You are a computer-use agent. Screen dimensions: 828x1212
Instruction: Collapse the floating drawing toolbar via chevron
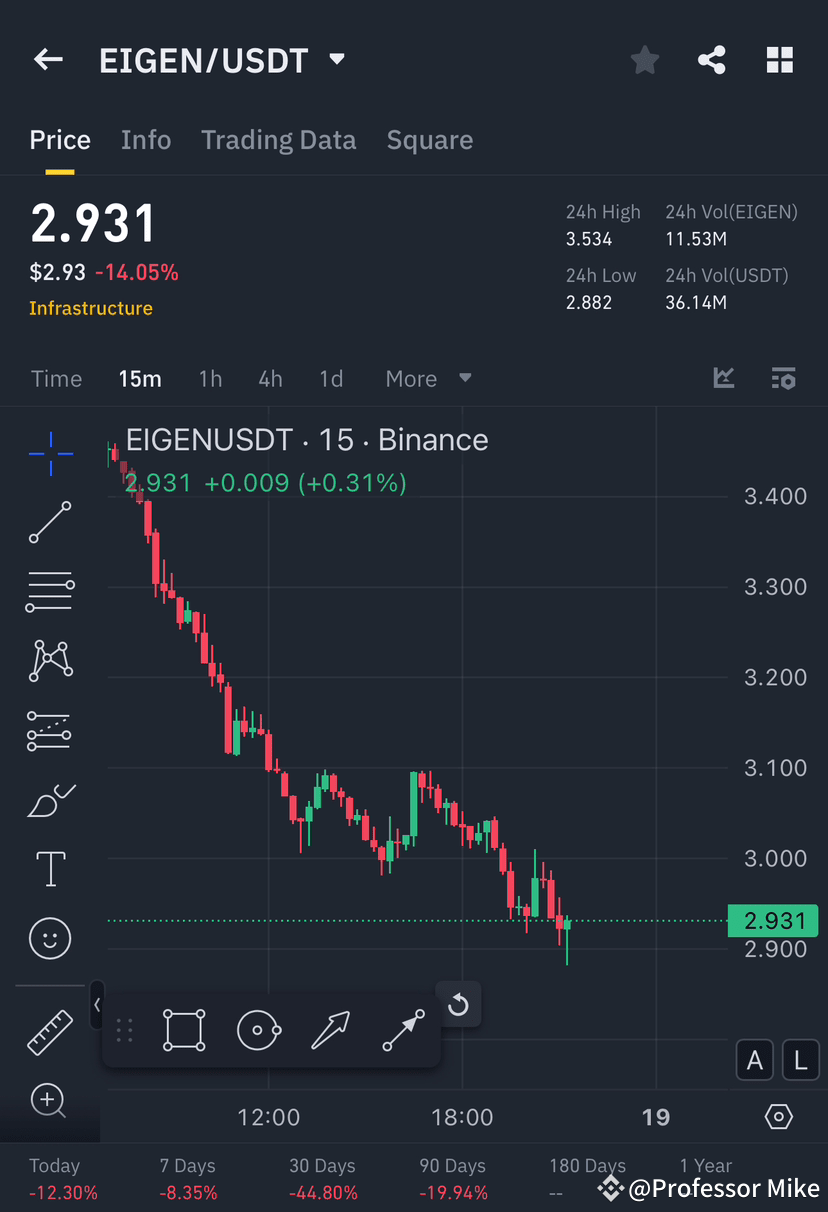96,1005
